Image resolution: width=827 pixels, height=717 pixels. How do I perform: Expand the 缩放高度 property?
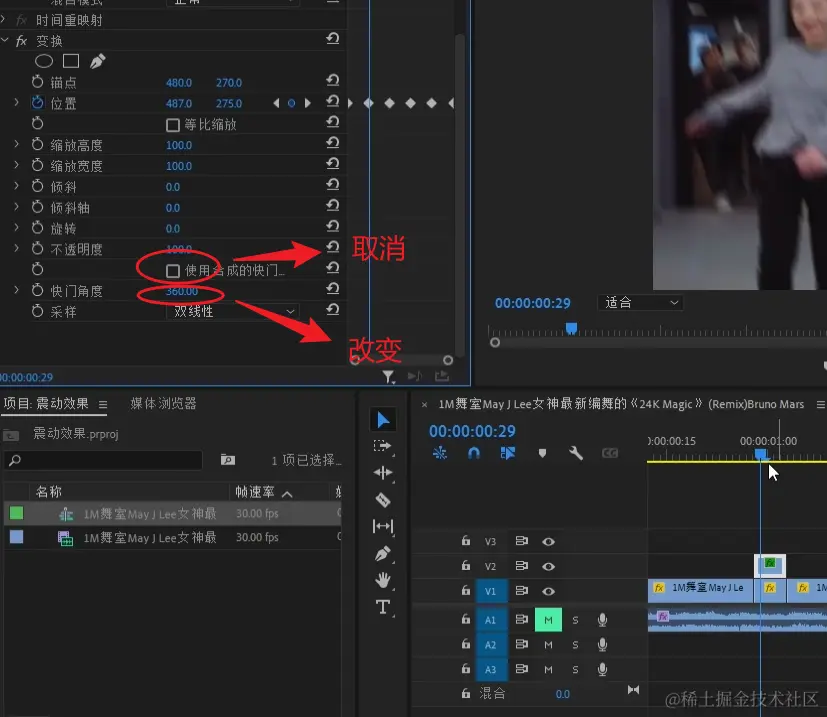tap(16, 144)
